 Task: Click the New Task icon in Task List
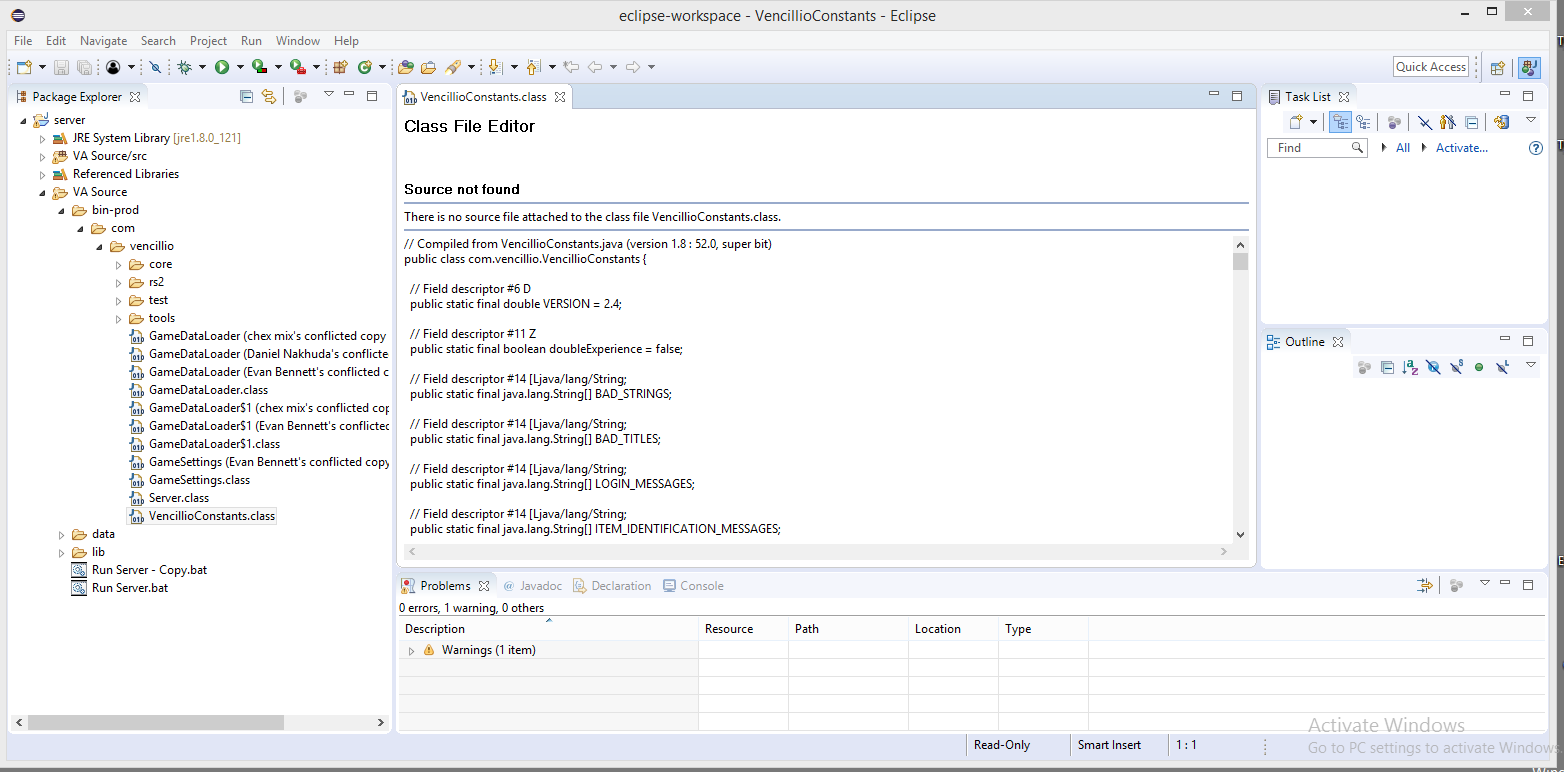1296,122
